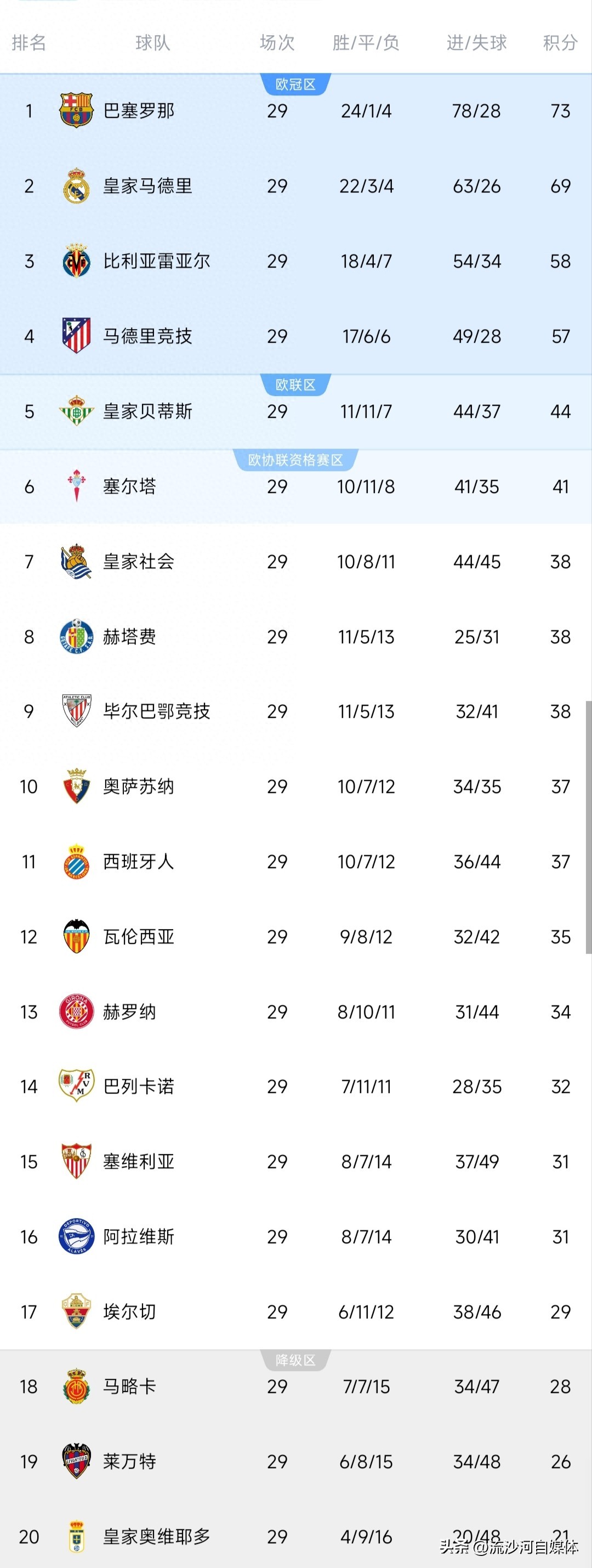Viewport: 592px width, 1568px height.
Task: Click the 积分 column header
Action: [560, 43]
